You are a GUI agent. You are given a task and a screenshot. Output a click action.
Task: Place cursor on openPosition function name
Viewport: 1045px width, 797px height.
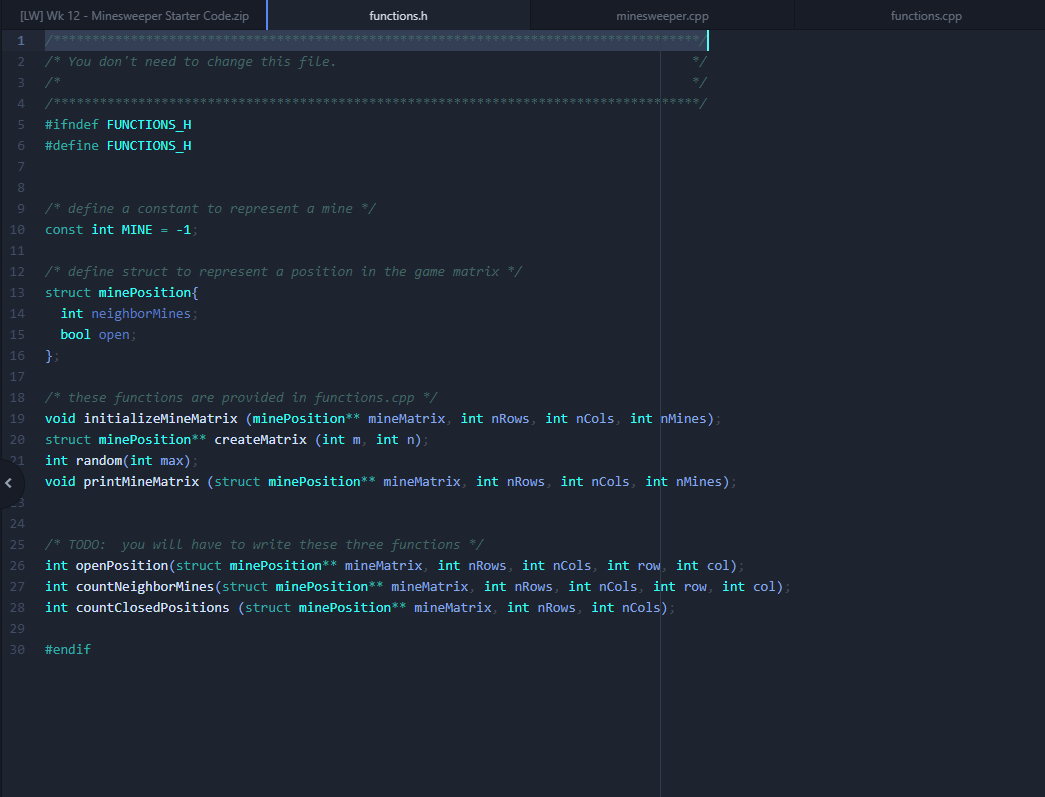pos(122,566)
